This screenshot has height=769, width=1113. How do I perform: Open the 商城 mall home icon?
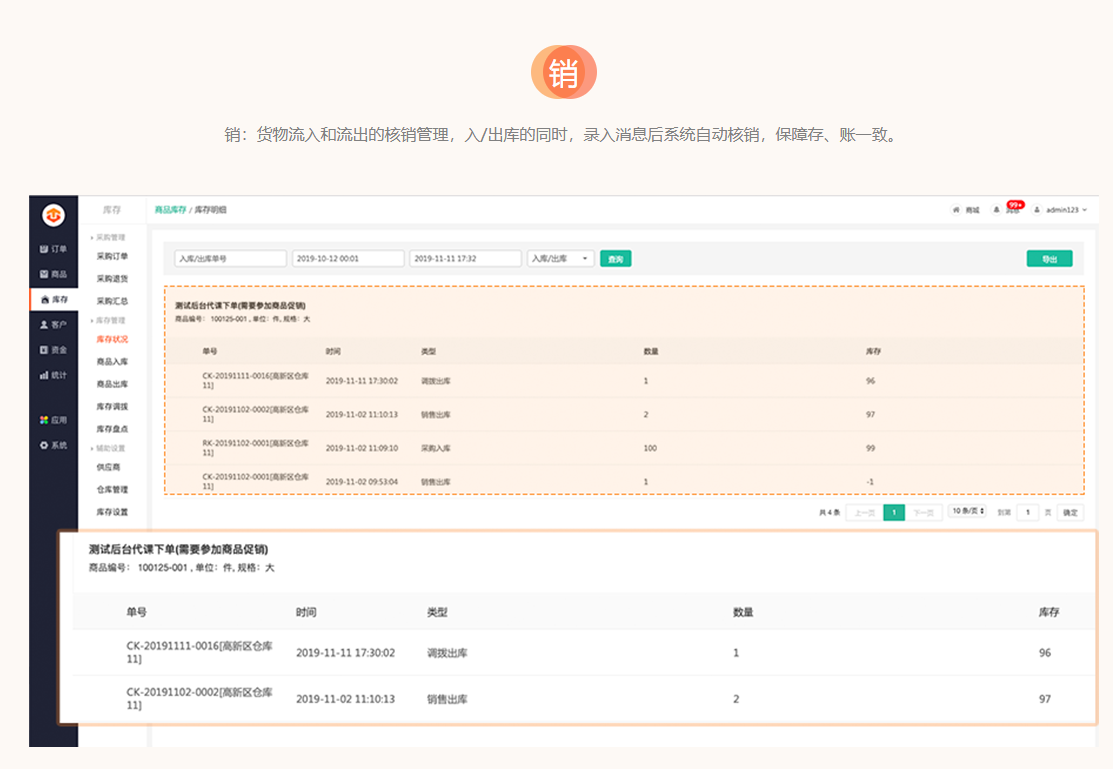pos(956,210)
